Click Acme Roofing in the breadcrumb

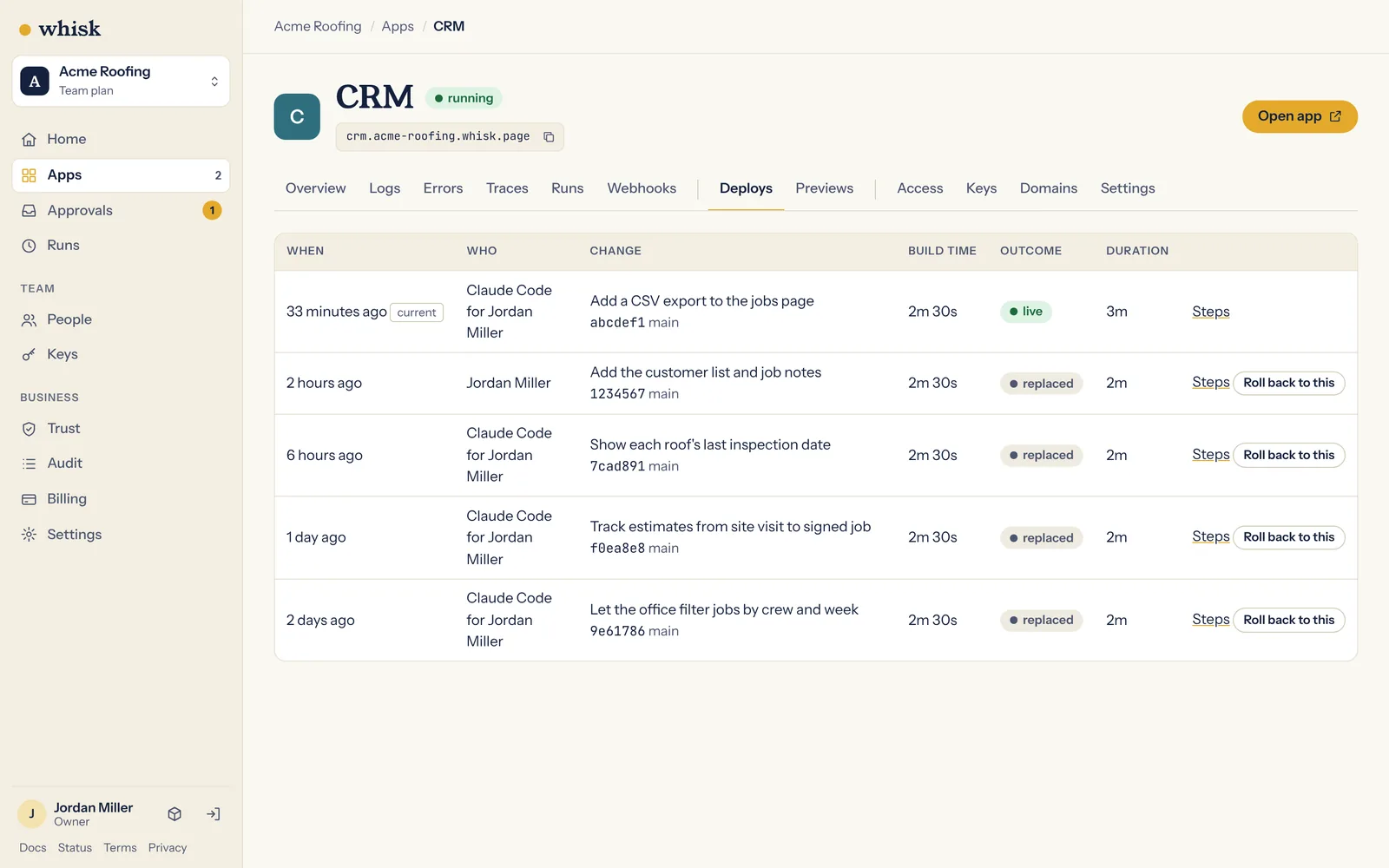click(x=318, y=27)
